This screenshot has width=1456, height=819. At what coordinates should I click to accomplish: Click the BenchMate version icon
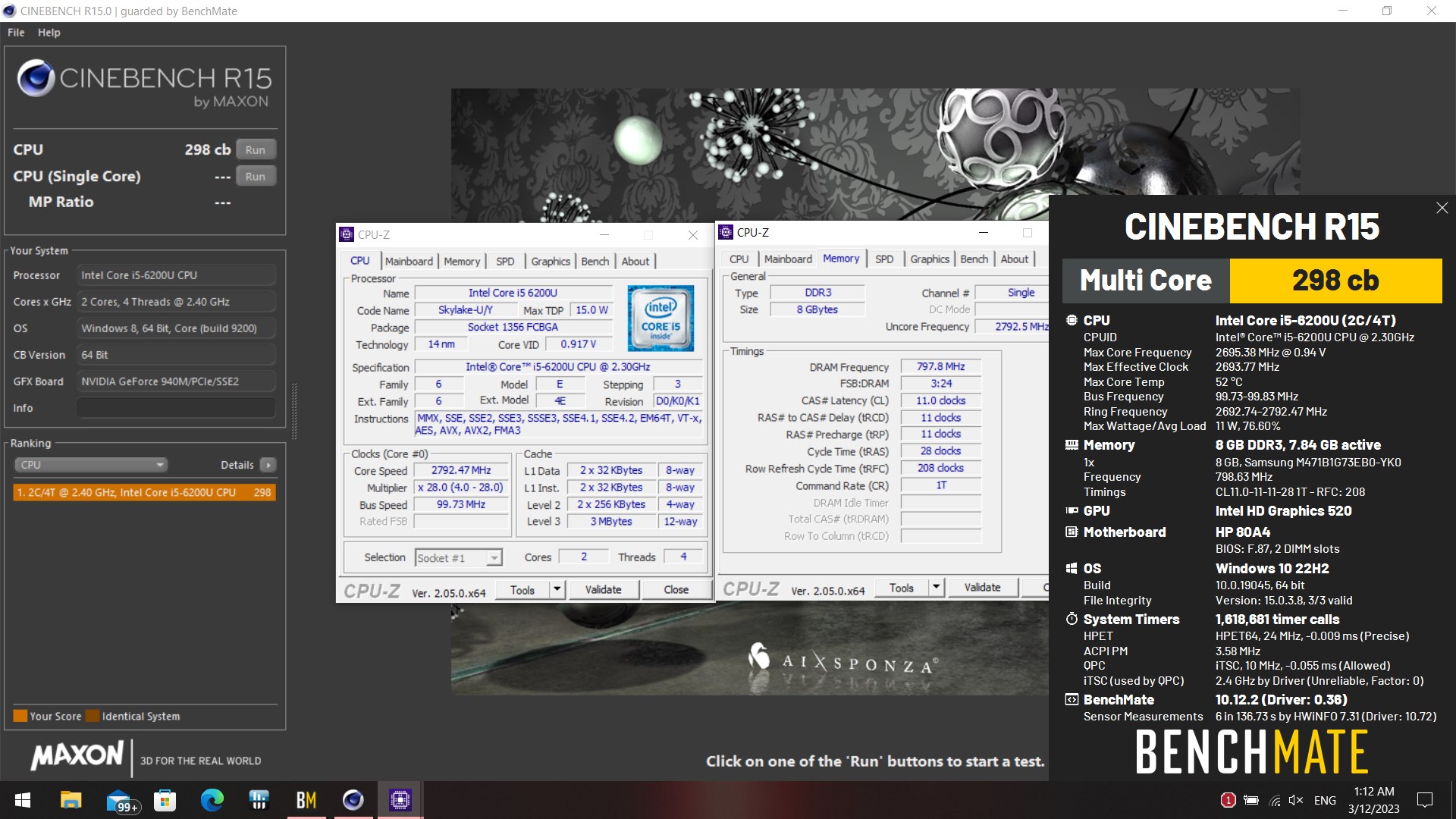coord(1072,700)
